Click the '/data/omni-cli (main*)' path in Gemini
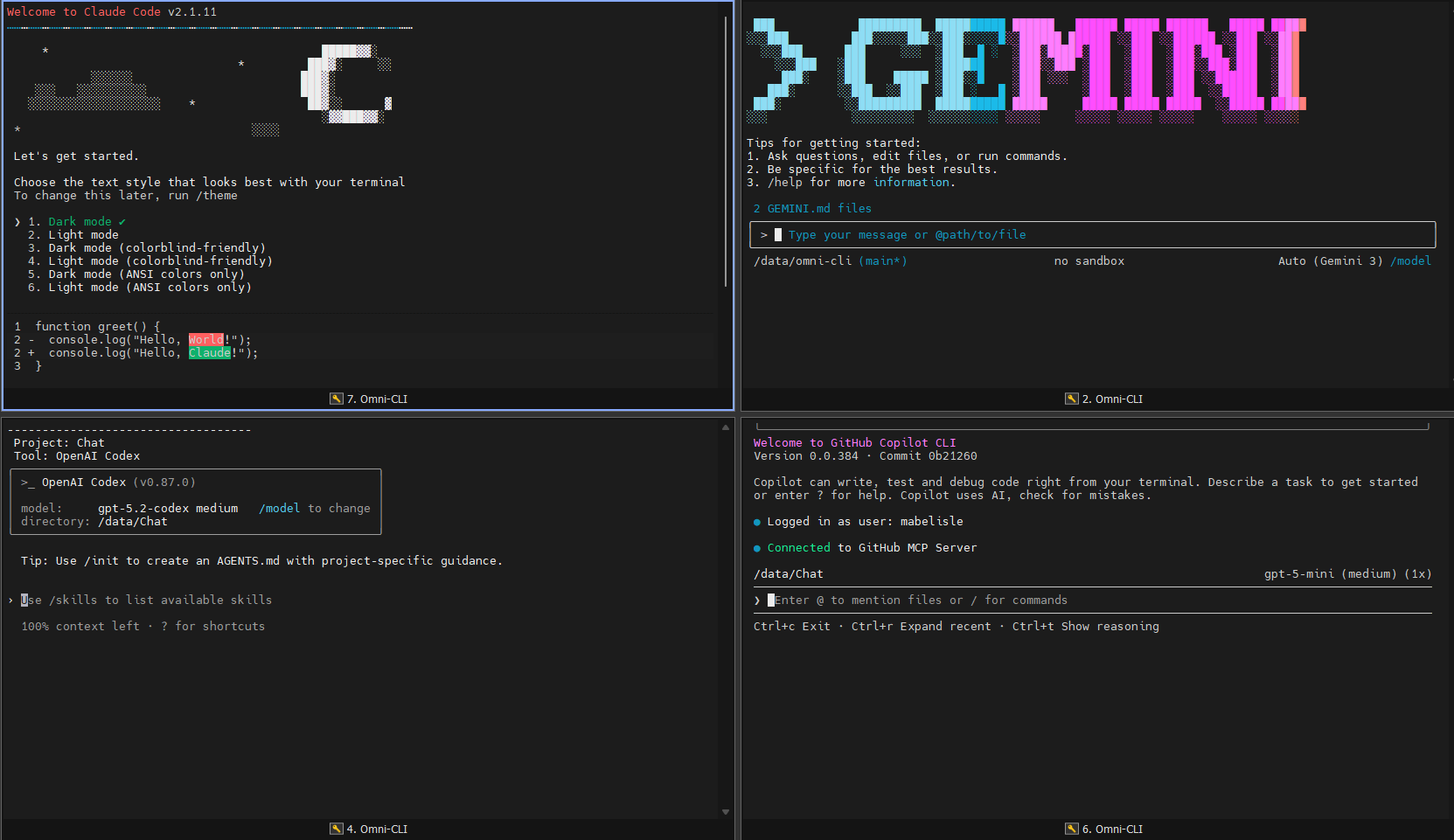 (831, 261)
